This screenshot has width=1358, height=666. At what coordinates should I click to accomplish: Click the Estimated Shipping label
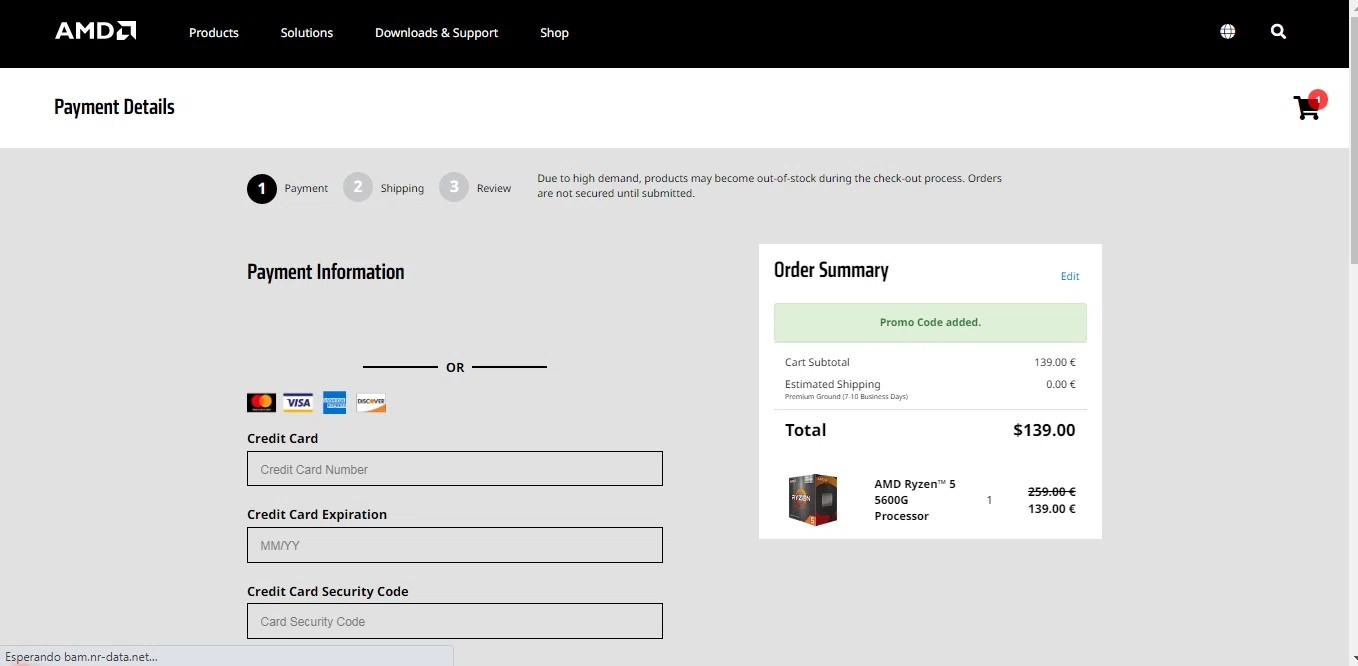(833, 384)
